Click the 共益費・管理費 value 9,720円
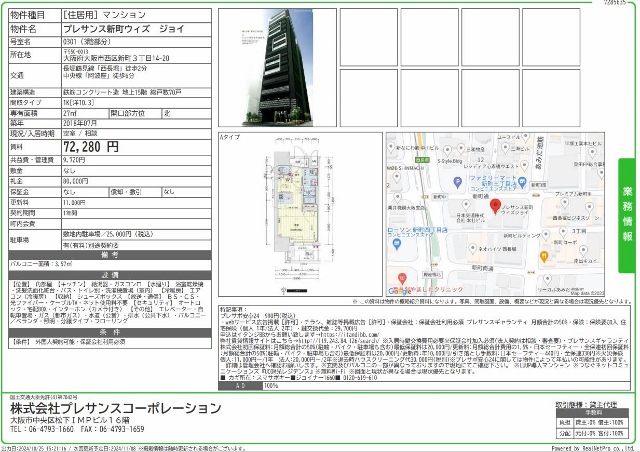This screenshot has height=452, width=640. coord(74,160)
